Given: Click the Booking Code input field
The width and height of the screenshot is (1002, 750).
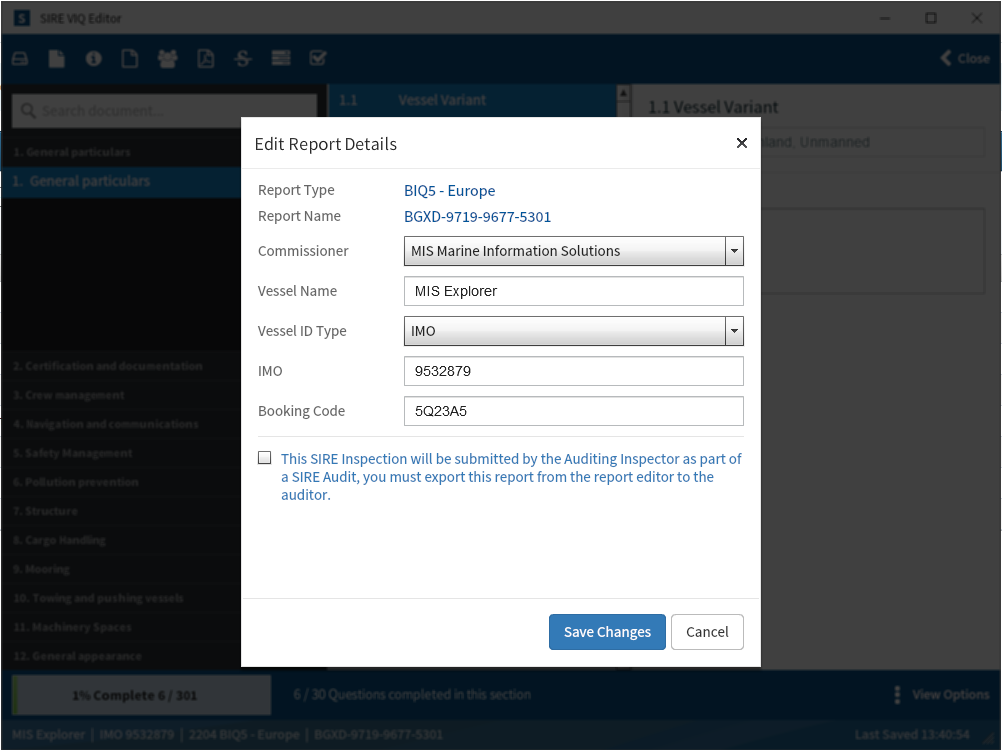Looking at the screenshot, I should click(x=573, y=411).
